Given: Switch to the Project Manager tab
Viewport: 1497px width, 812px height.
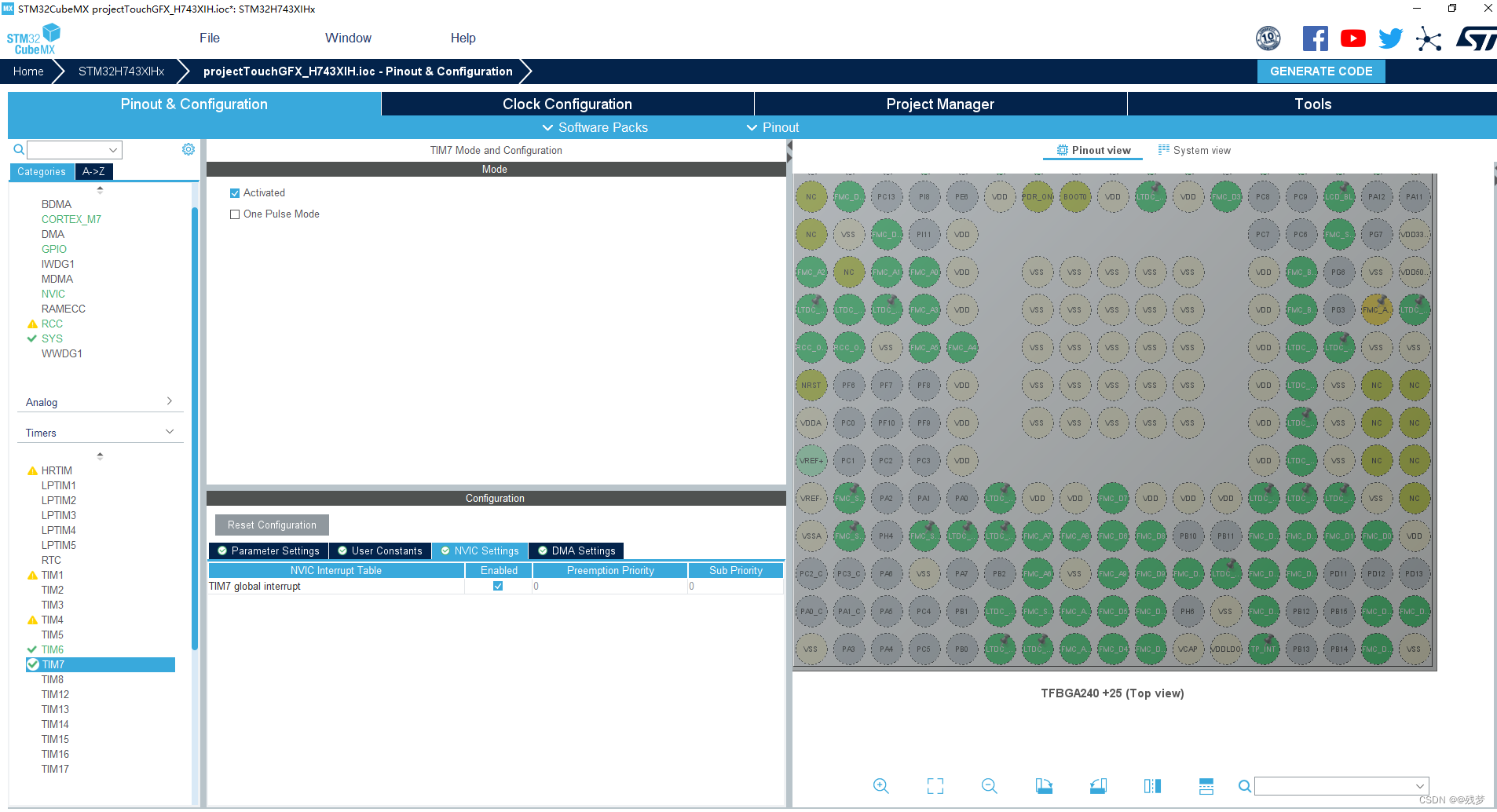Looking at the screenshot, I should 940,104.
